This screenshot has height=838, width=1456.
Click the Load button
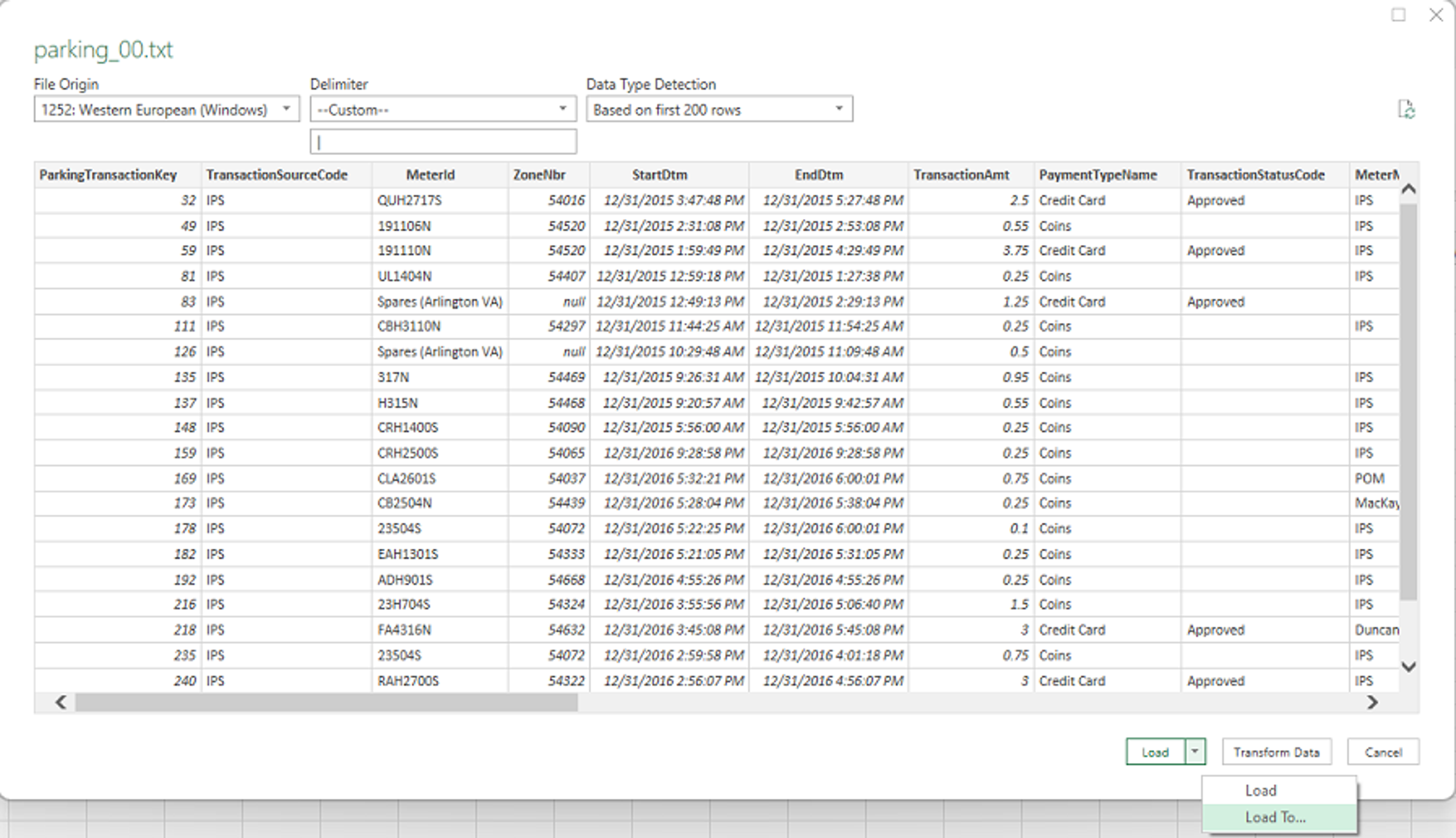click(x=1154, y=752)
